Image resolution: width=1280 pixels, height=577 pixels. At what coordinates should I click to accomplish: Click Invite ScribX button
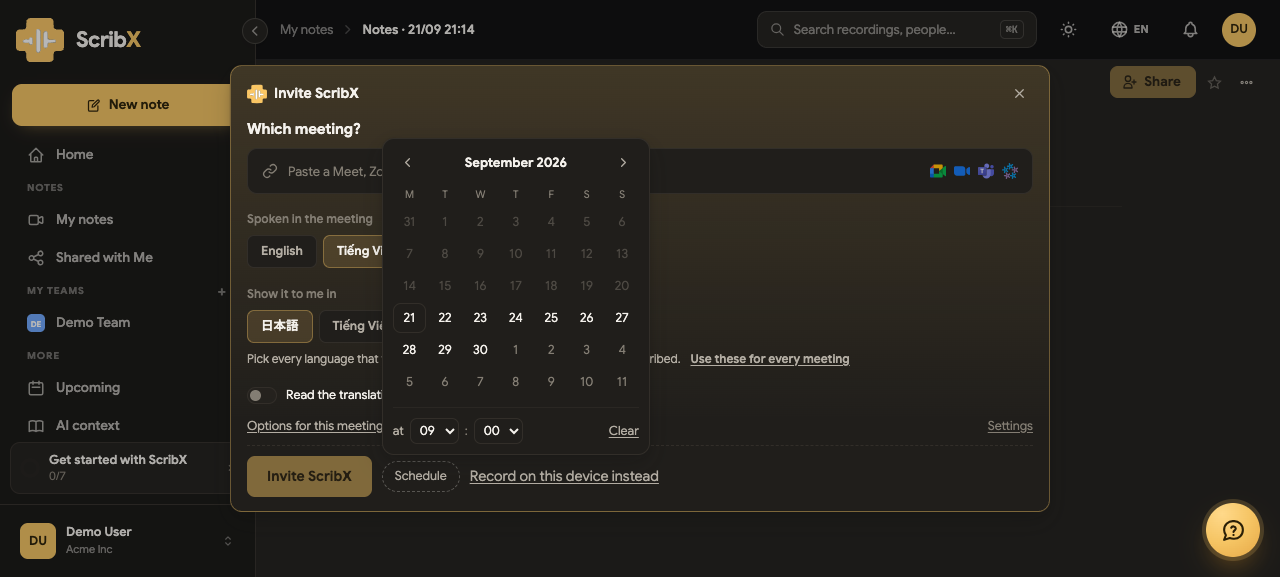pos(309,477)
